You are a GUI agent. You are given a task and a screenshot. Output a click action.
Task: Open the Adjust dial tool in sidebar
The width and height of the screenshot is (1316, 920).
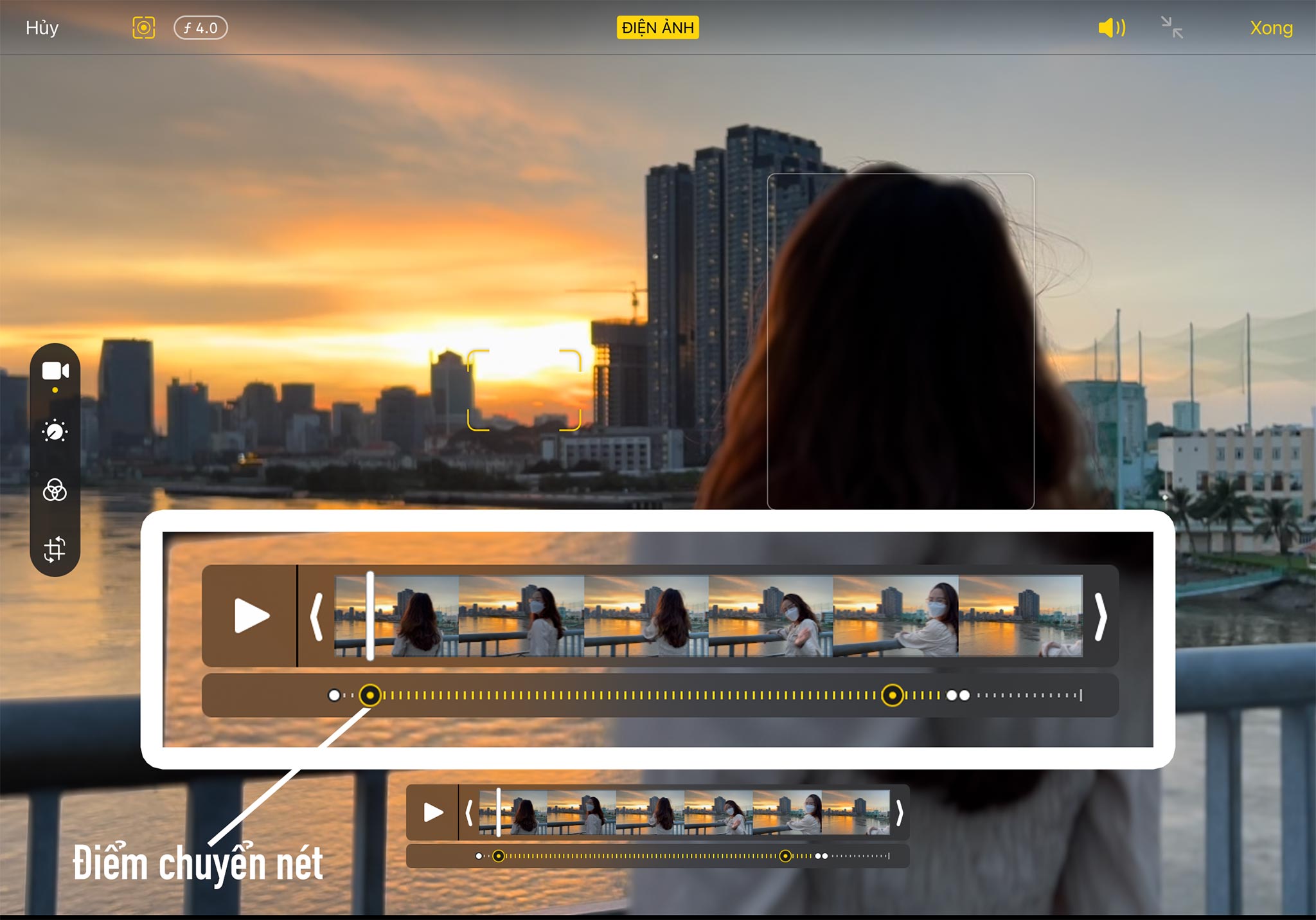pos(55,430)
